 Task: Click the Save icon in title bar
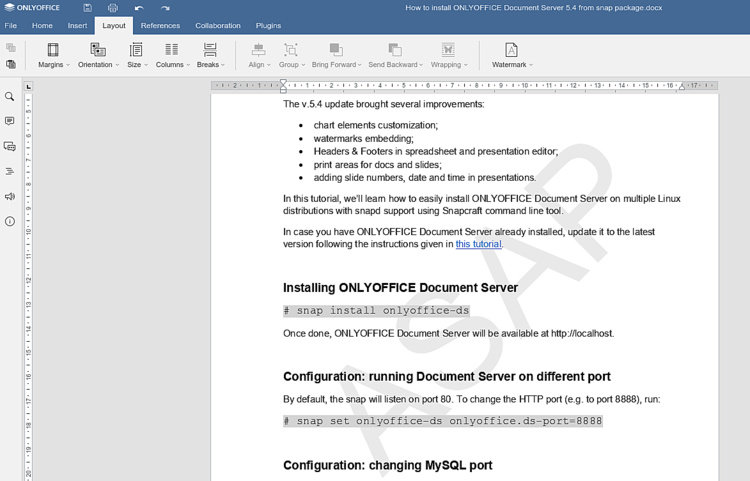coord(88,8)
